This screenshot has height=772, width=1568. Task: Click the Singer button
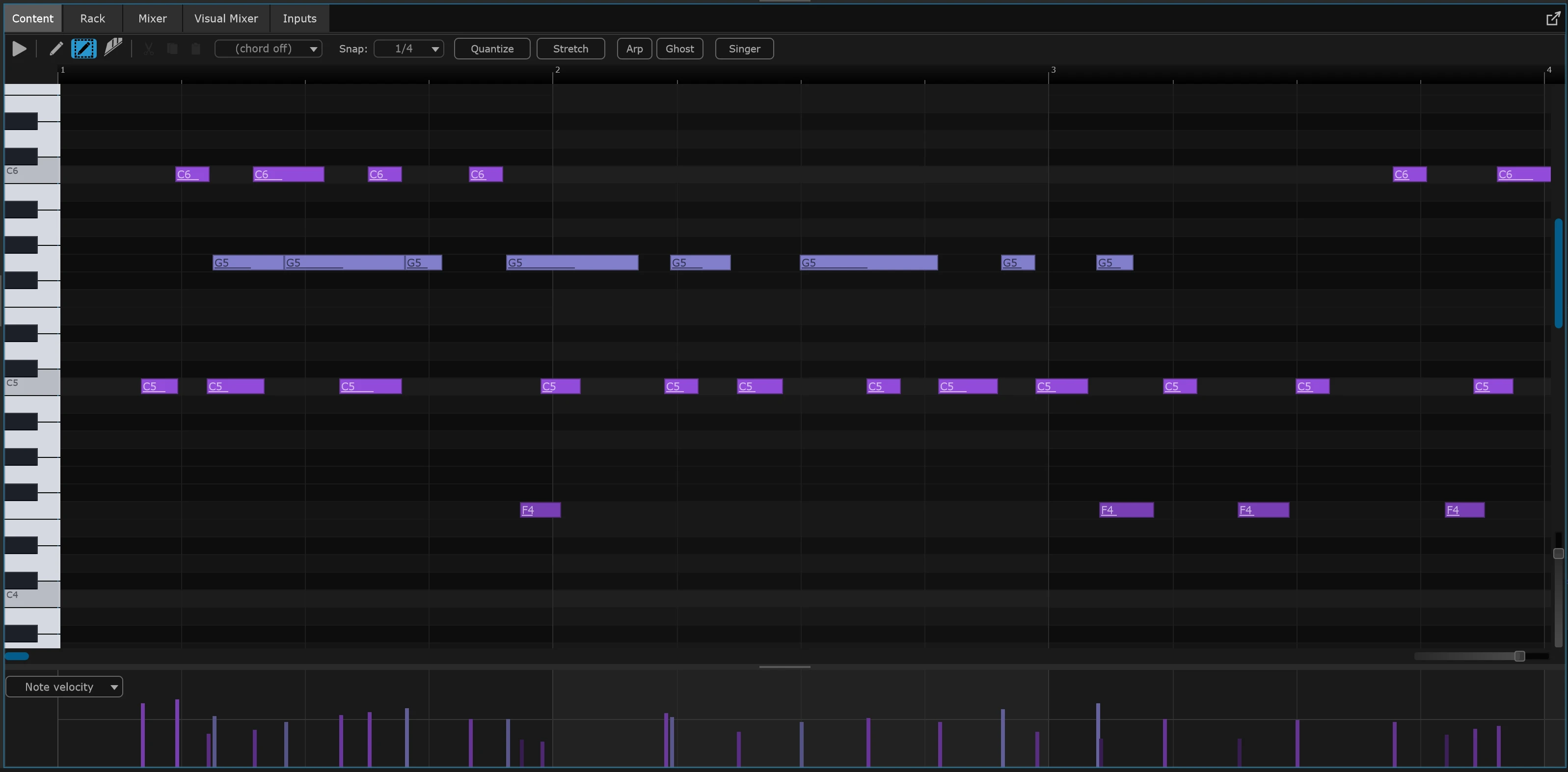click(x=744, y=49)
